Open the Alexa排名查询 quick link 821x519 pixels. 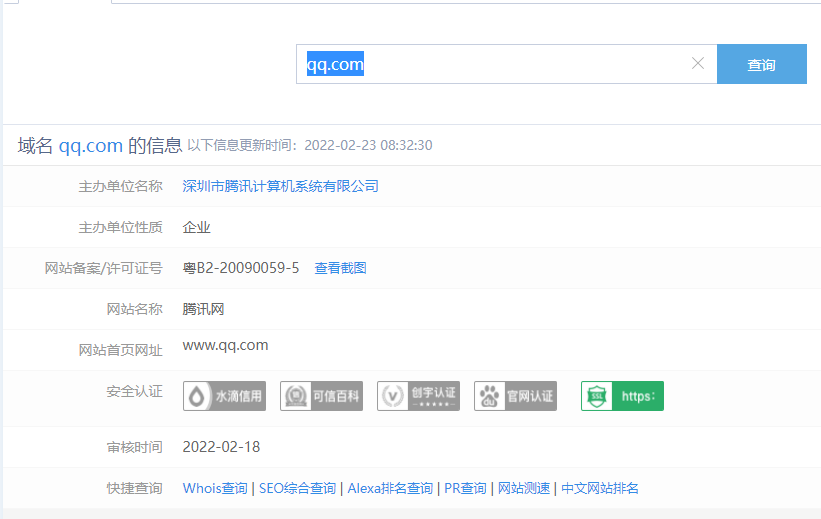pyautogui.click(x=390, y=488)
